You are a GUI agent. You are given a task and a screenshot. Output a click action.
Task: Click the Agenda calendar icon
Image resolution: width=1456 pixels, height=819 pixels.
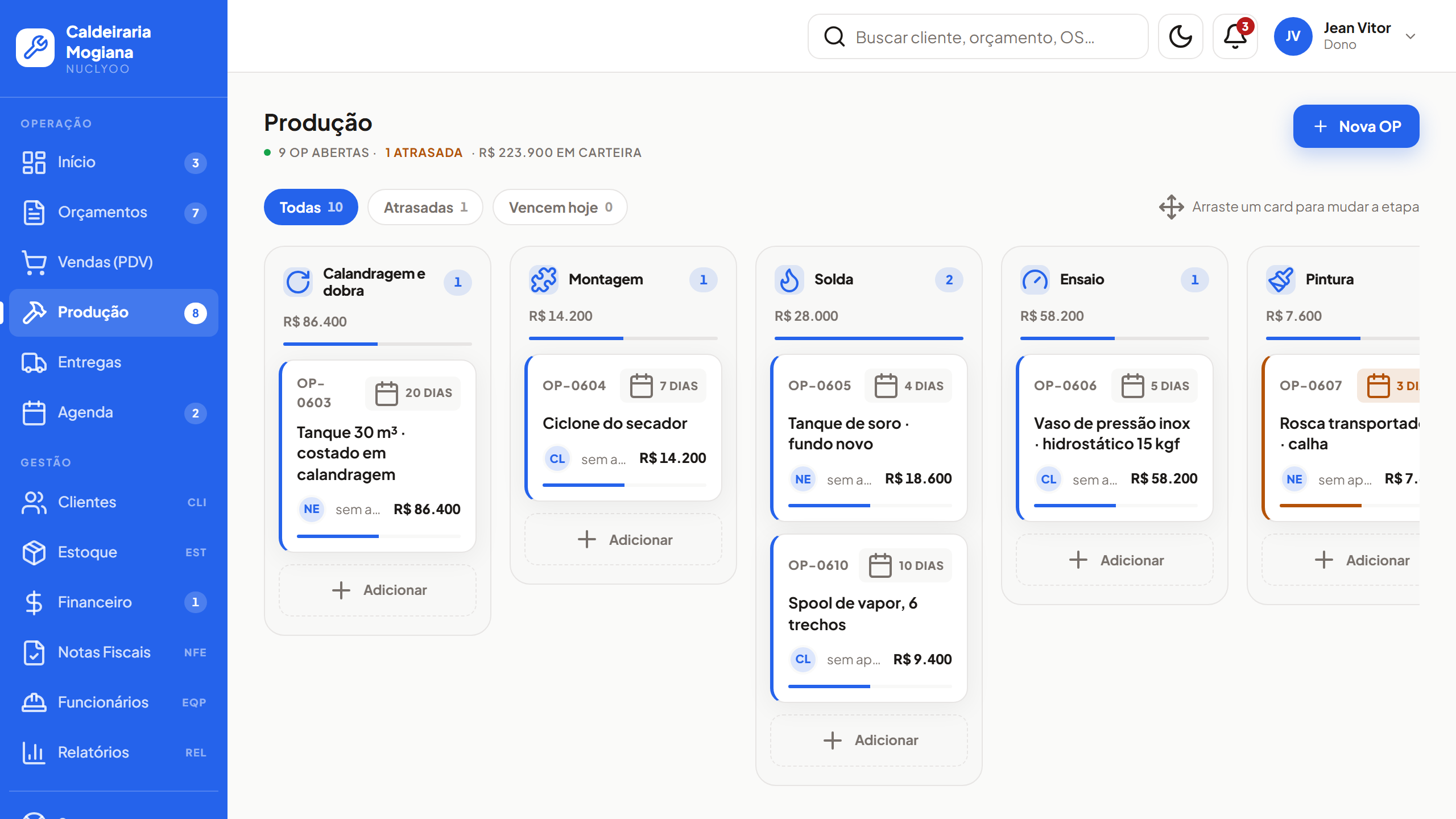(x=34, y=412)
